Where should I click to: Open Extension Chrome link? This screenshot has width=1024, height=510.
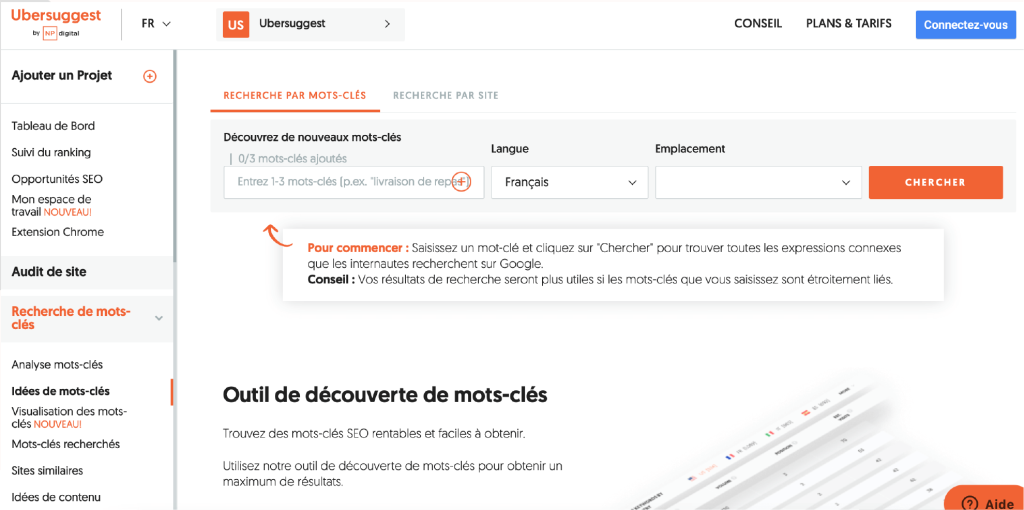58,232
